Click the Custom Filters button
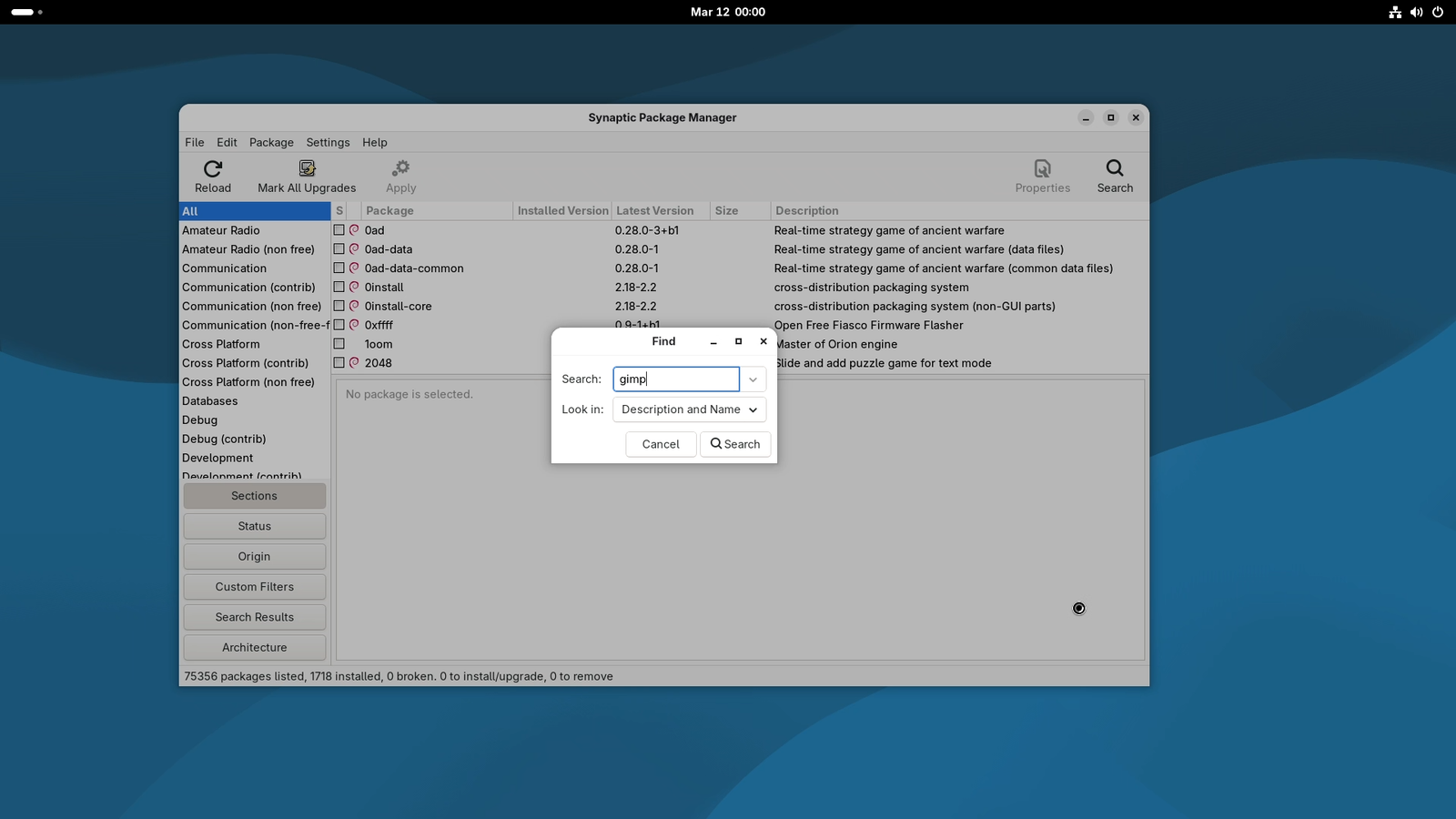 point(254,587)
